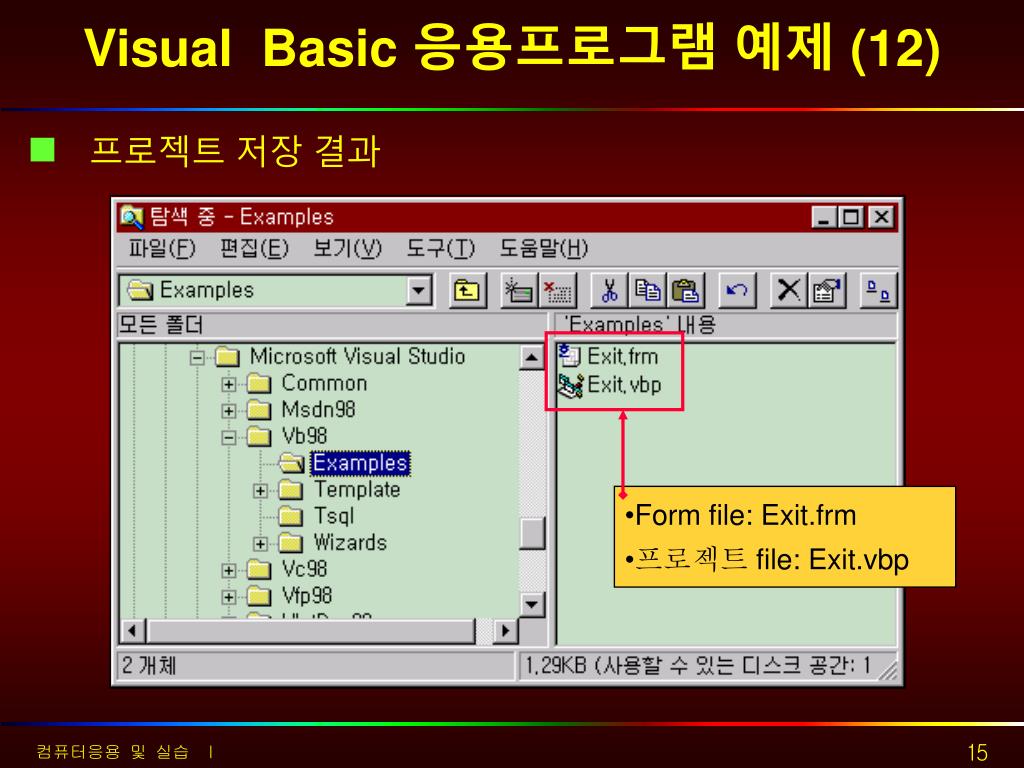Expand the Msdn98 folder node
Image resolution: width=1024 pixels, height=768 pixels.
229,411
